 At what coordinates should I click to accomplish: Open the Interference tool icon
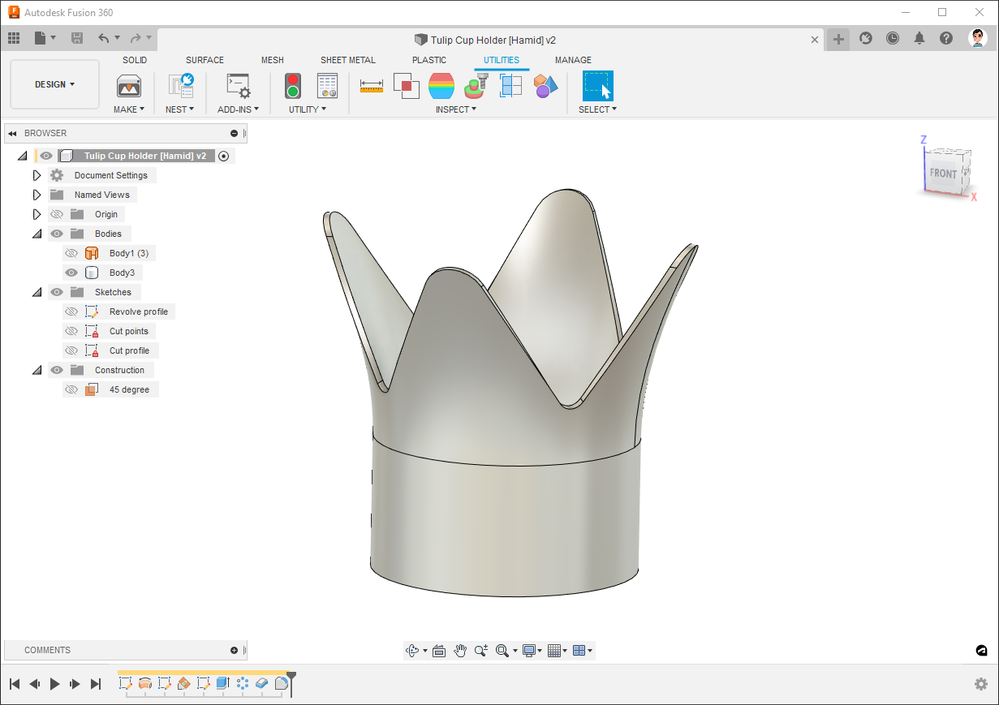406,86
